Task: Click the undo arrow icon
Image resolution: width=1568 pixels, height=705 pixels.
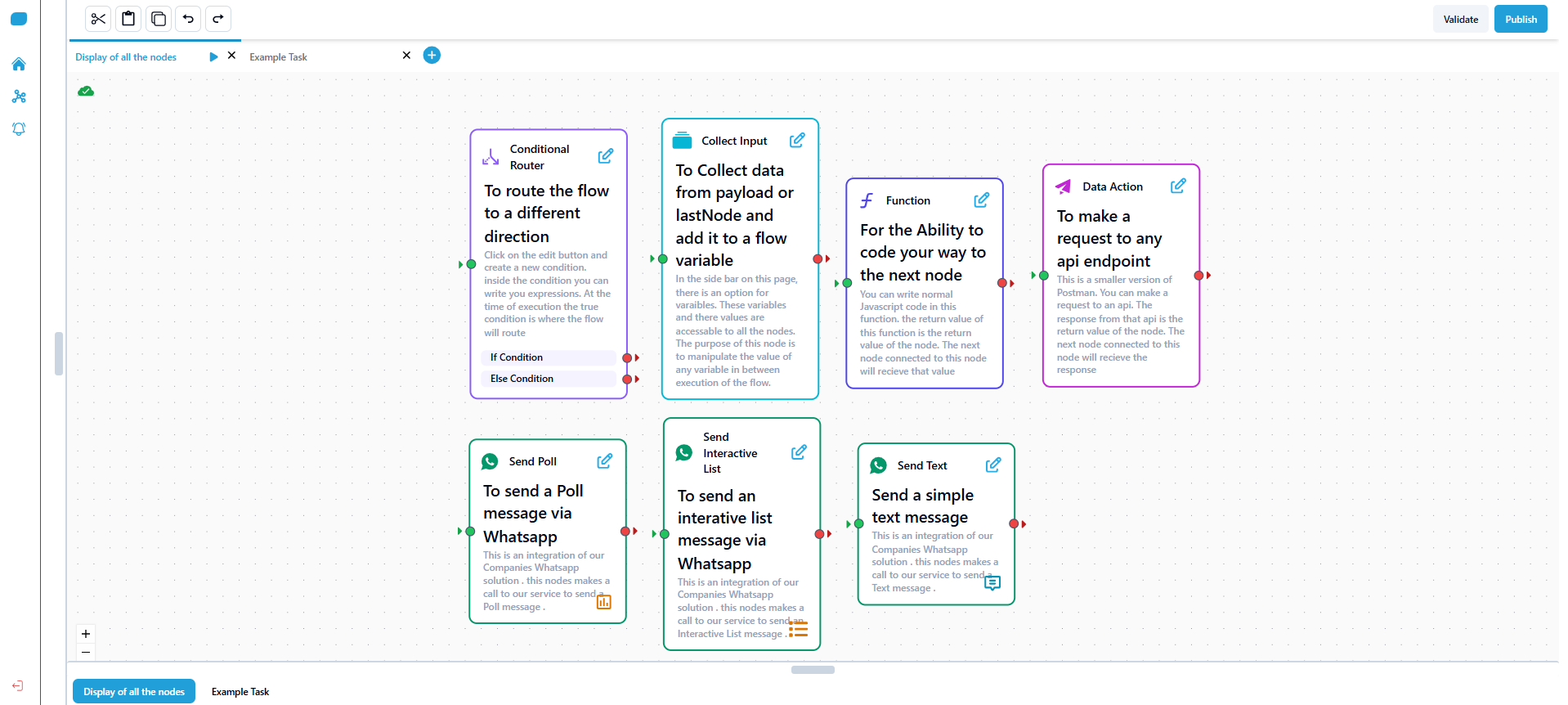Action: (x=188, y=19)
